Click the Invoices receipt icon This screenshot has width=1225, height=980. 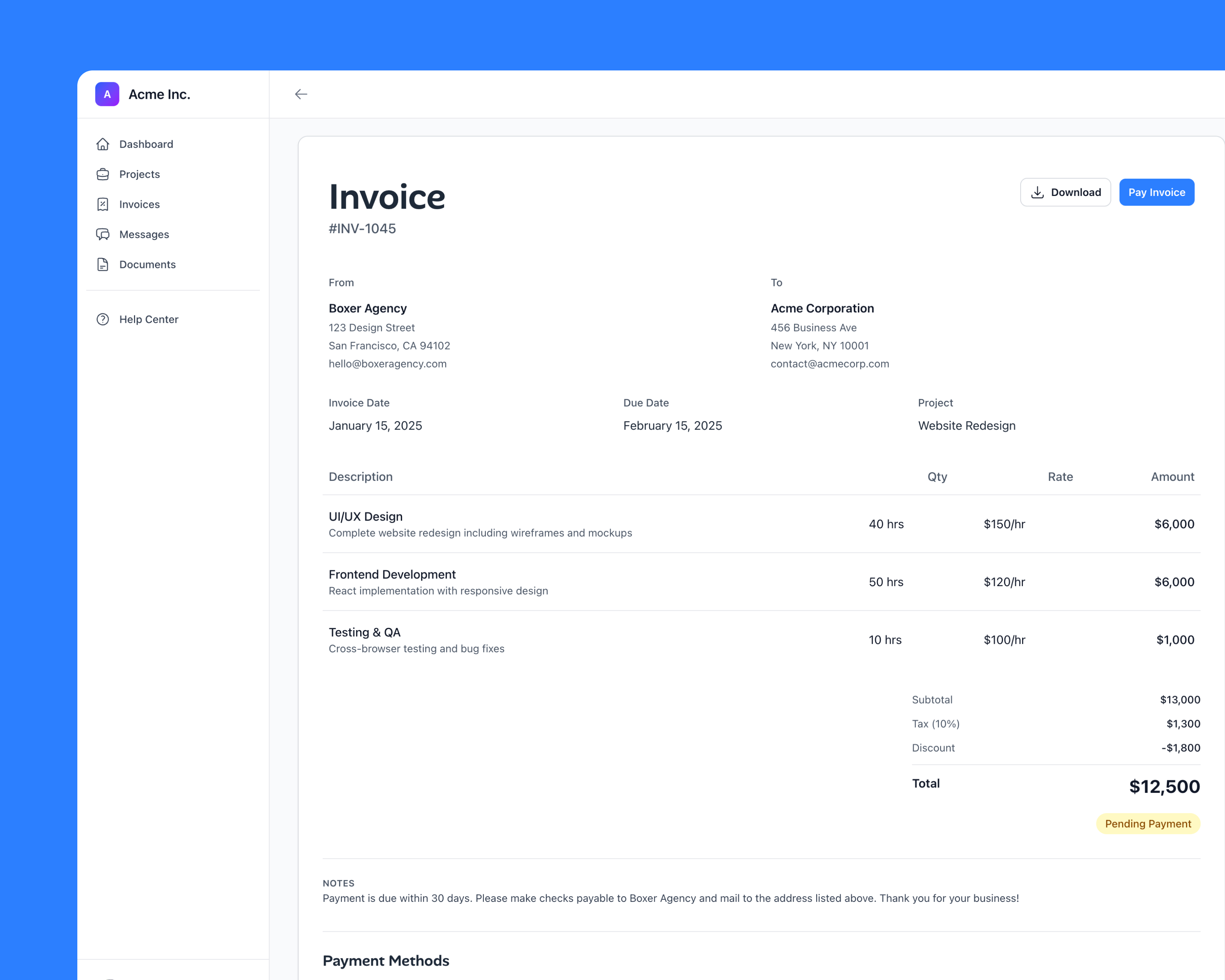[x=103, y=204]
